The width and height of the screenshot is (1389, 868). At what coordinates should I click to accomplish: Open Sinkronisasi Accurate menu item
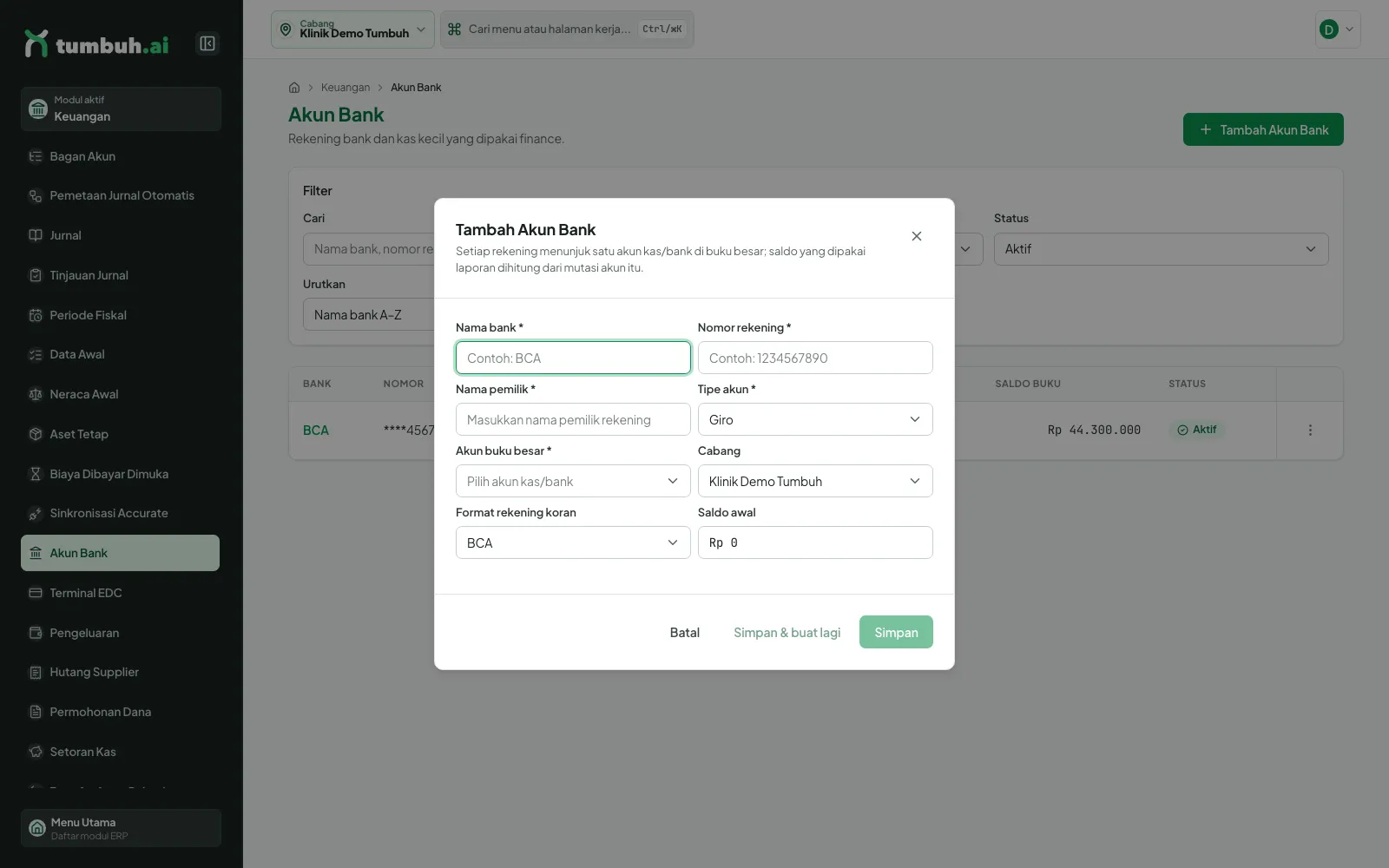(121, 513)
